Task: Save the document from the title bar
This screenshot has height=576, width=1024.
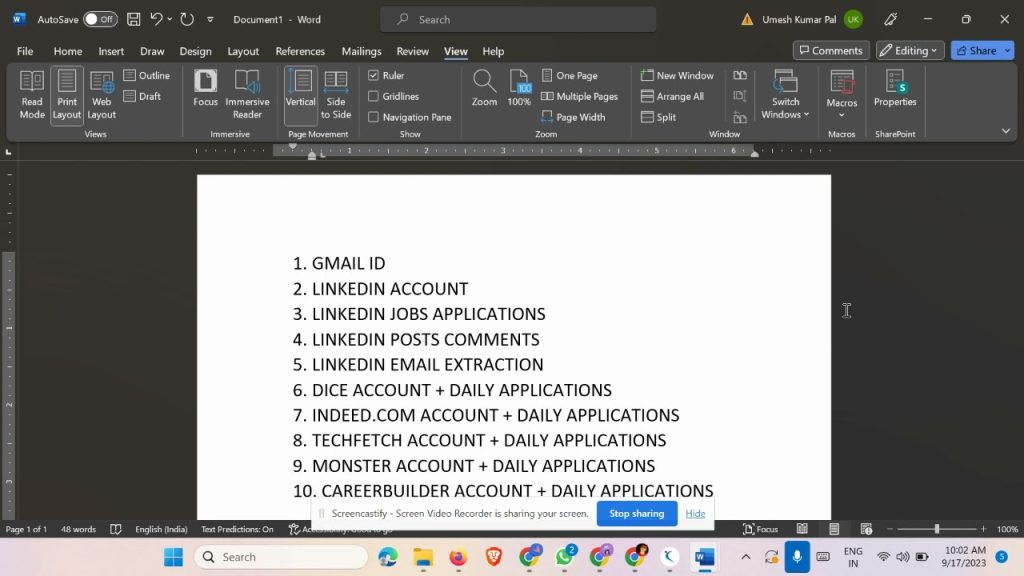Action: click(x=133, y=19)
